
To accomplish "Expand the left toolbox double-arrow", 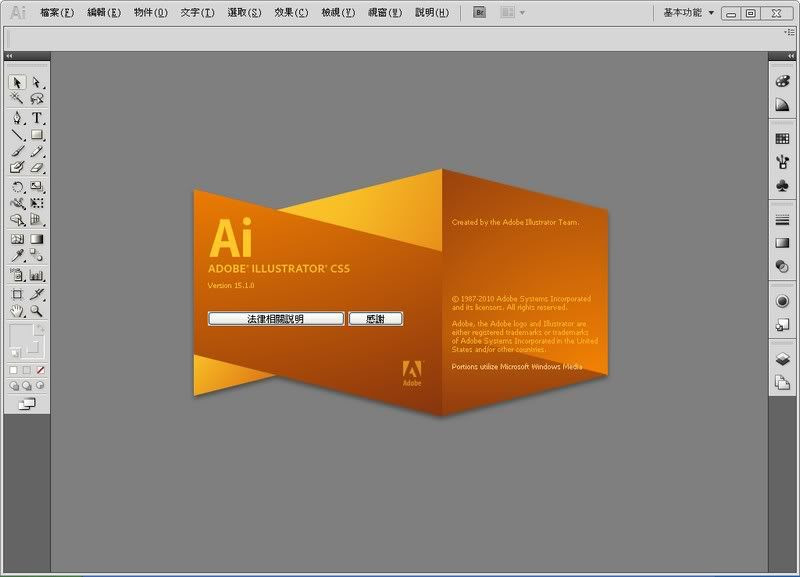I will pos(9,56).
